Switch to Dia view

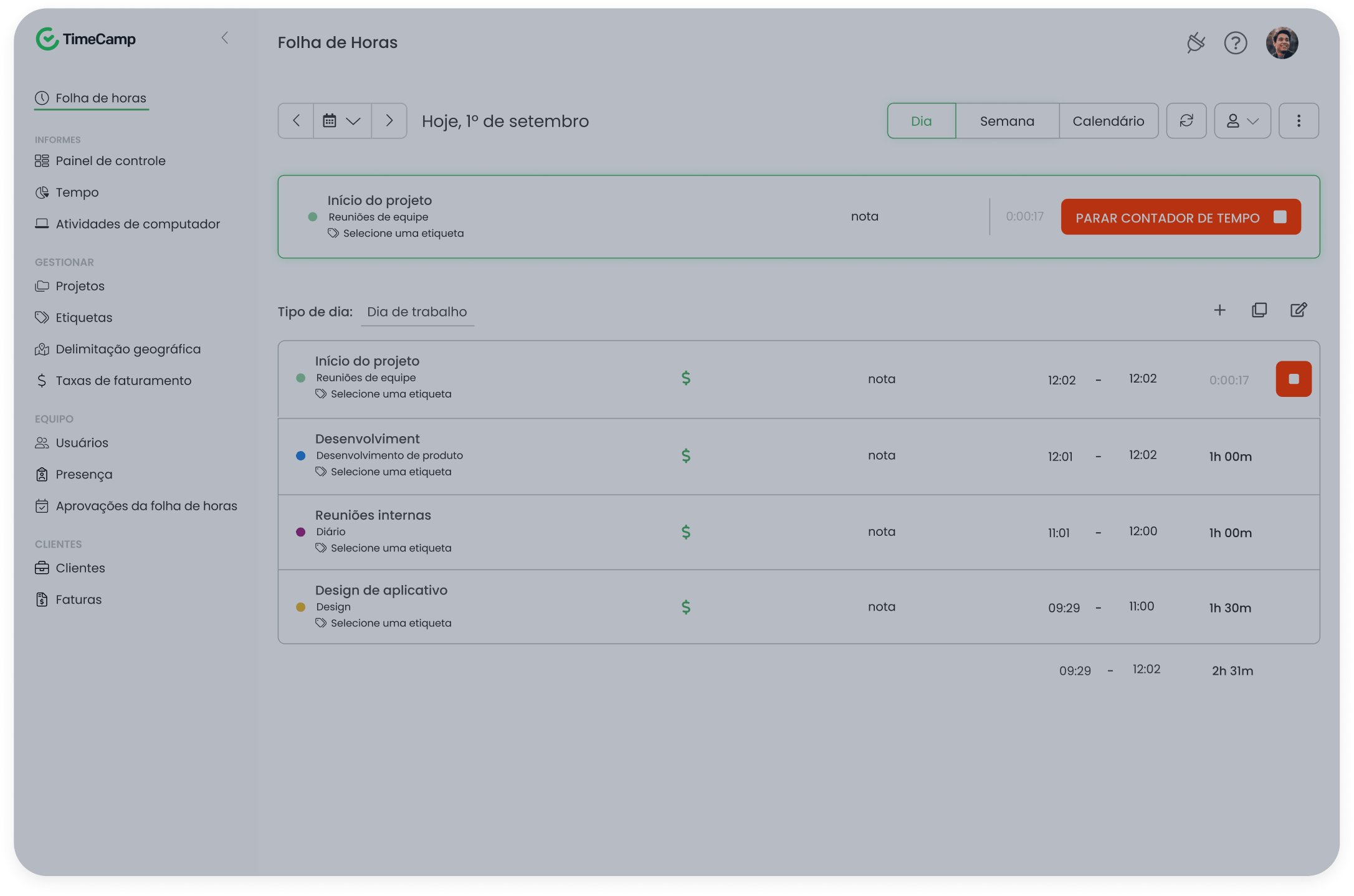click(921, 121)
